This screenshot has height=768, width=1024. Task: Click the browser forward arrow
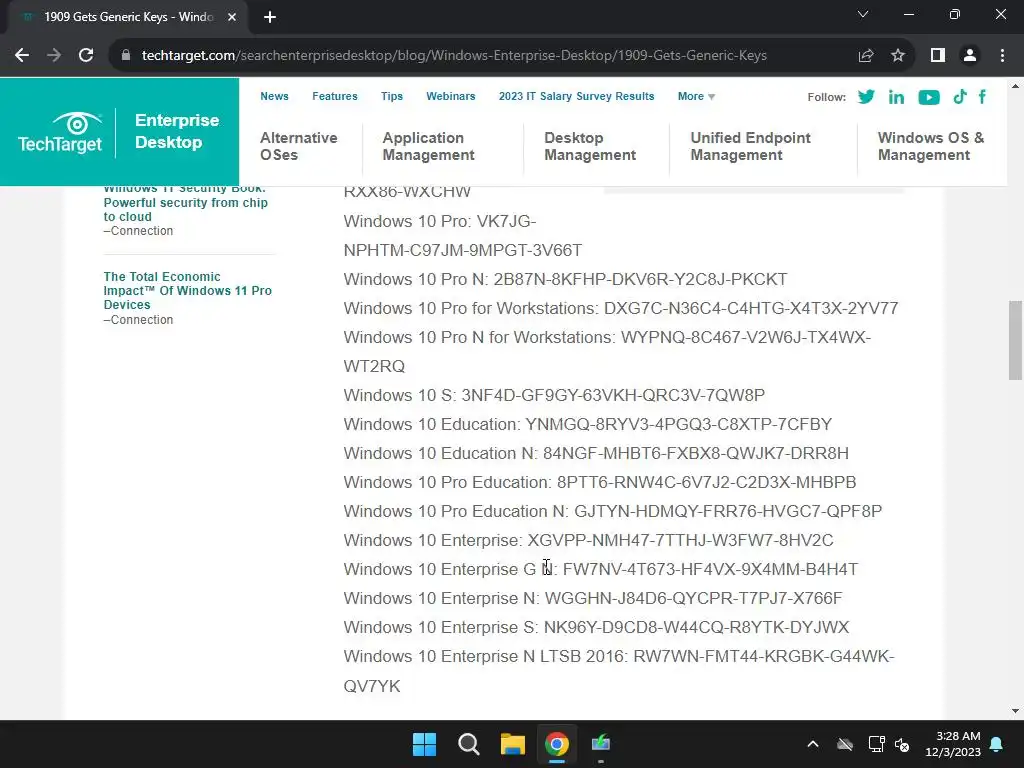[54, 56]
